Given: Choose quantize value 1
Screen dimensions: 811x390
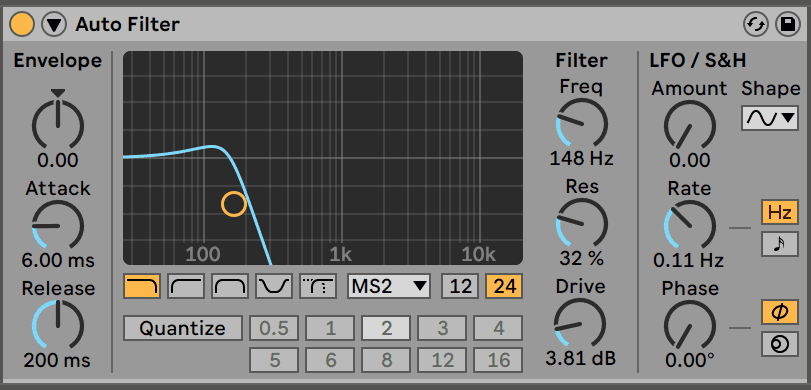Looking at the screenshot, I should 330,328.
